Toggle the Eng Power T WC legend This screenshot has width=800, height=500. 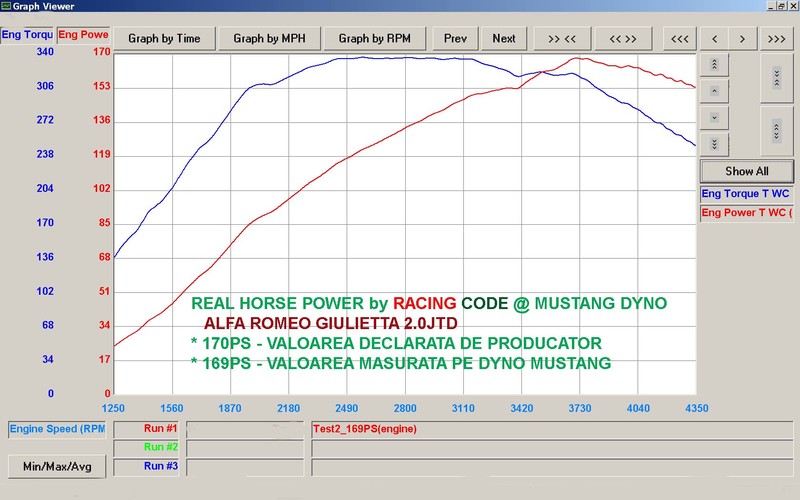tap(747, 213)
